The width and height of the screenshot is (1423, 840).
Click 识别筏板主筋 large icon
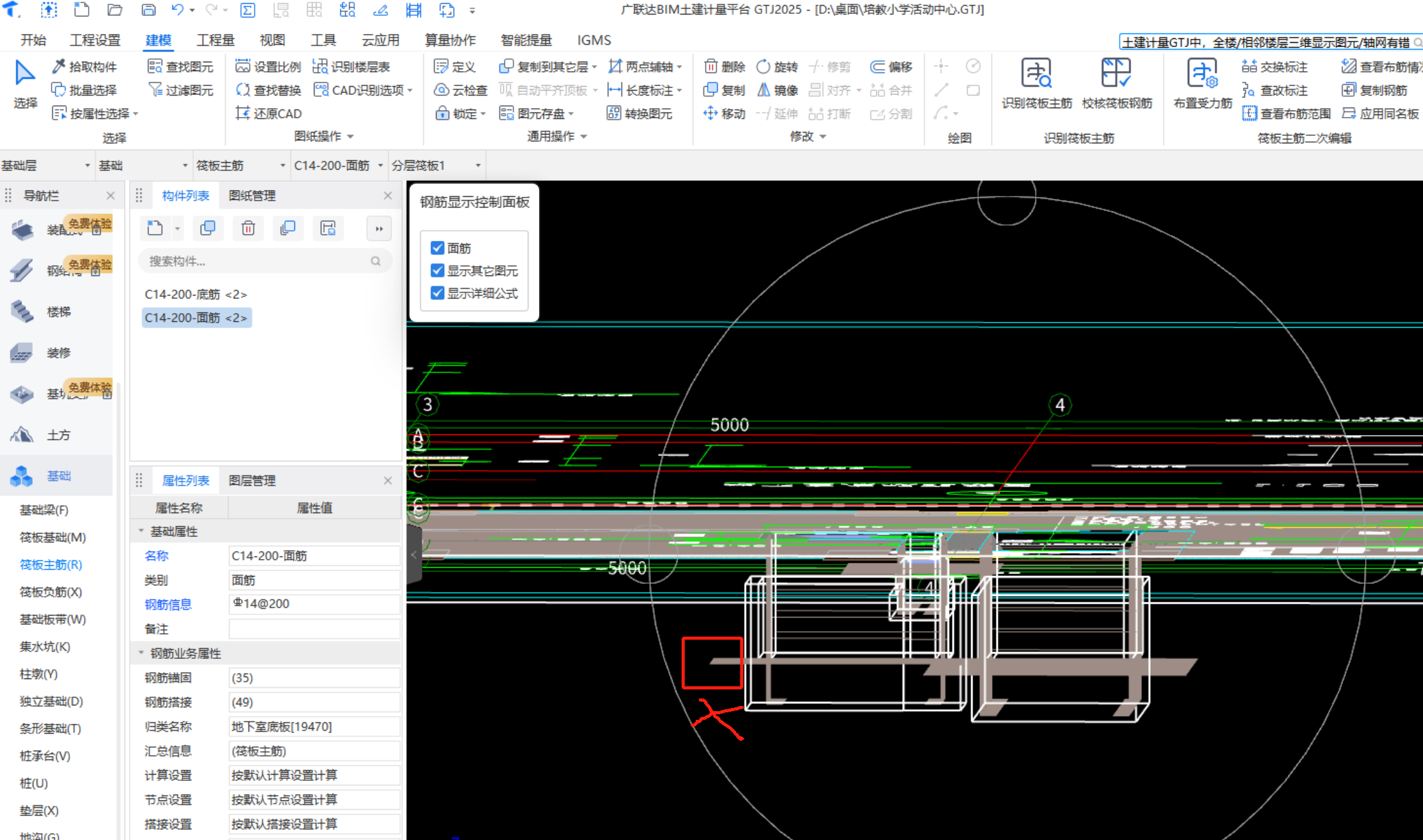[x=1037, y=84]
